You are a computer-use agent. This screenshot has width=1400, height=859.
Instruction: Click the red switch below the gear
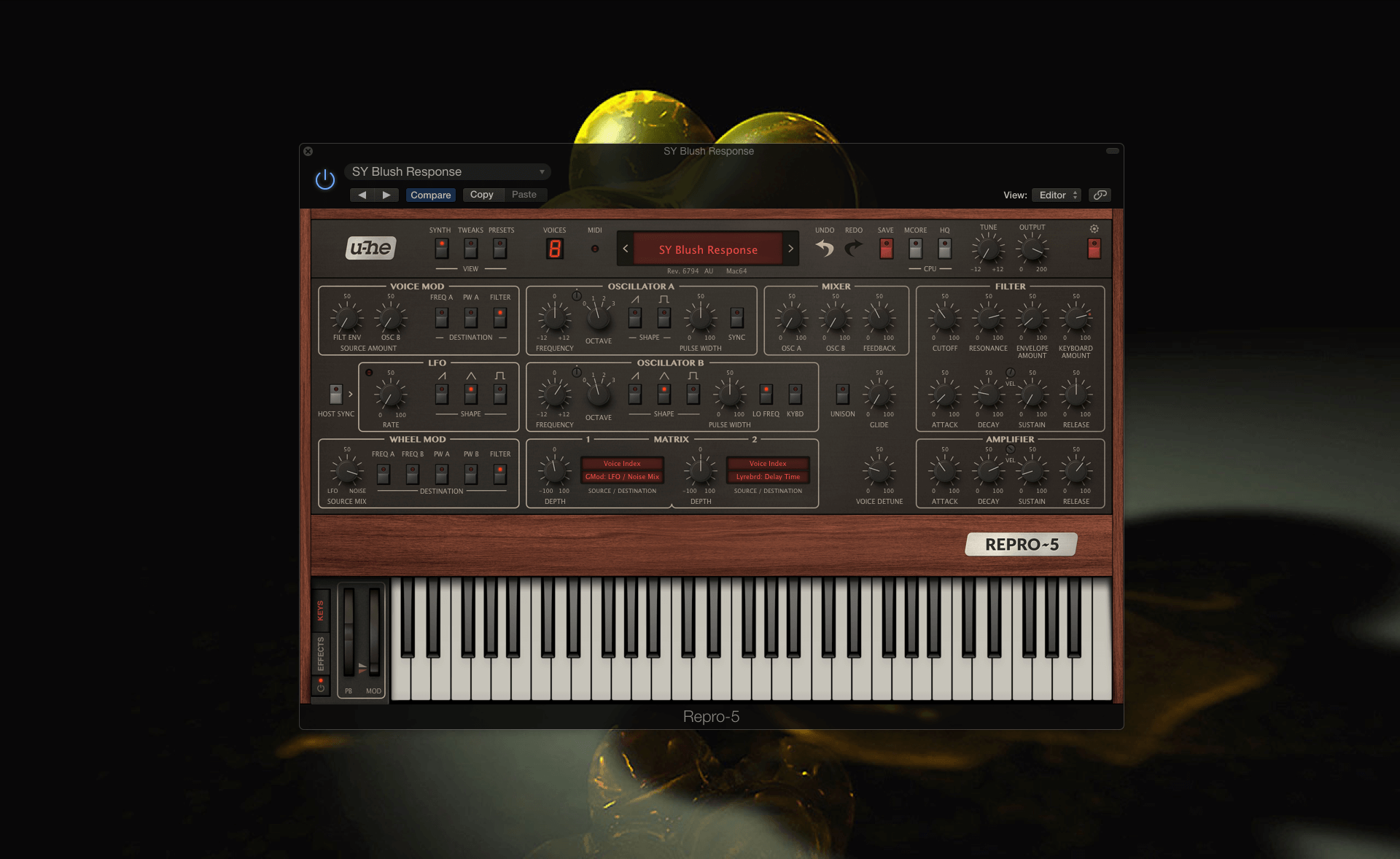(1094, 249)
